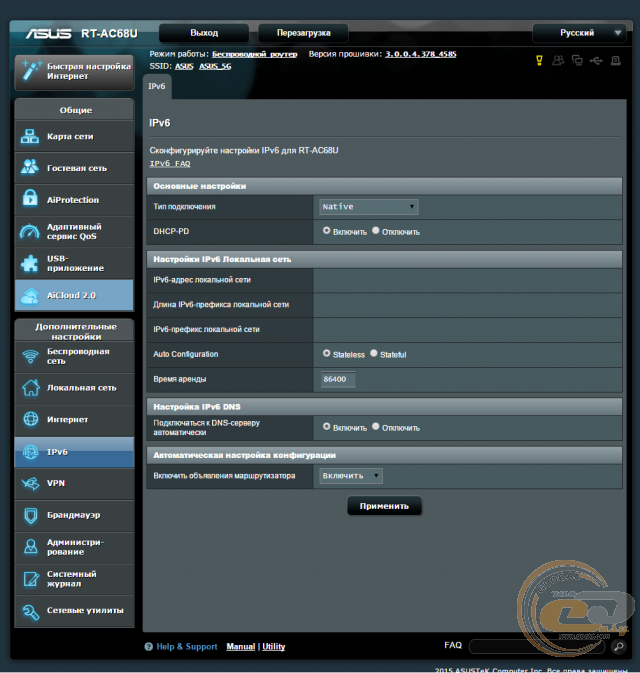Click the Help & Support text link
The image size is (640, 673).
(187, 646)
